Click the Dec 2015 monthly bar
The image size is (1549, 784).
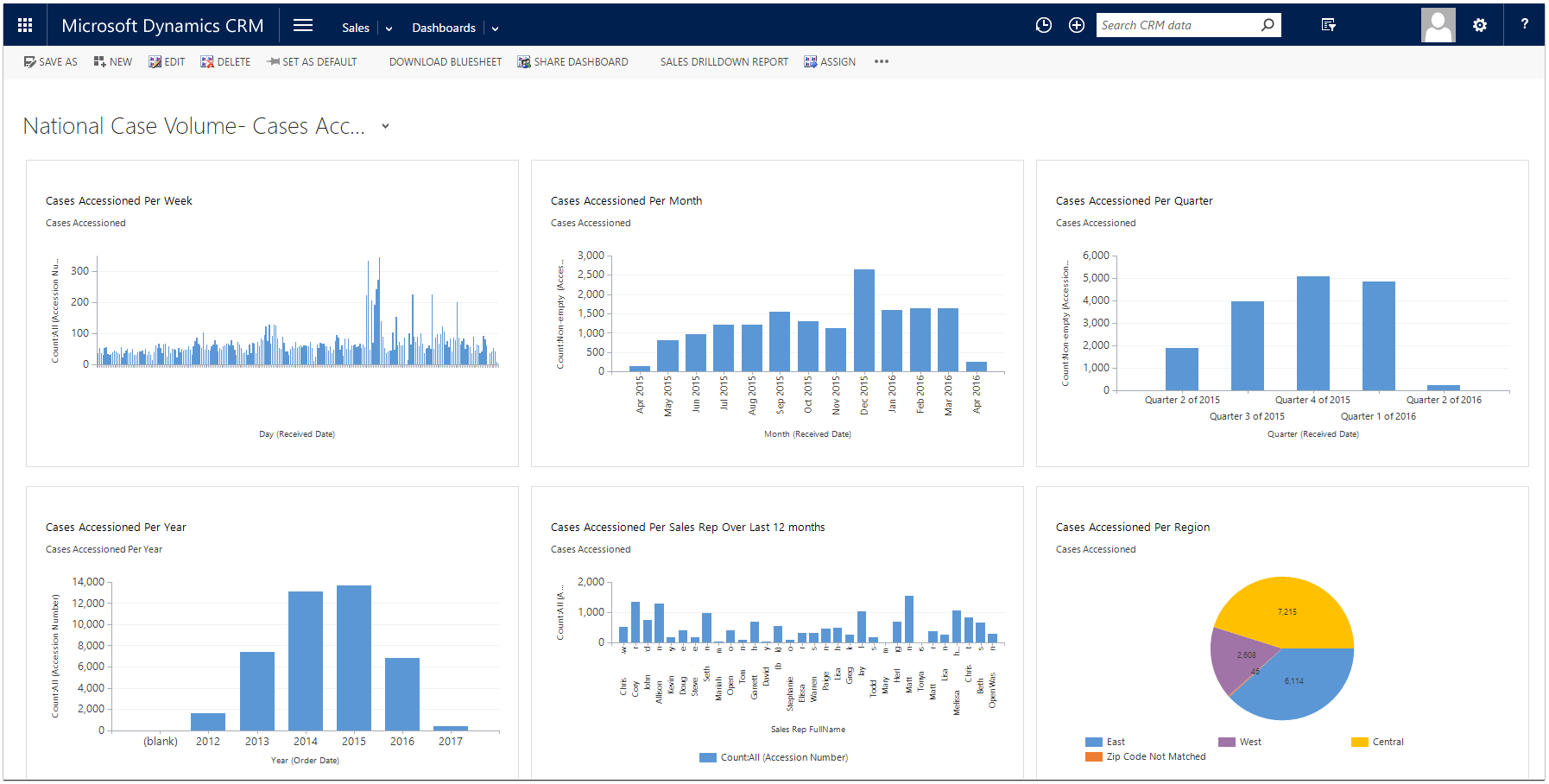864,320
